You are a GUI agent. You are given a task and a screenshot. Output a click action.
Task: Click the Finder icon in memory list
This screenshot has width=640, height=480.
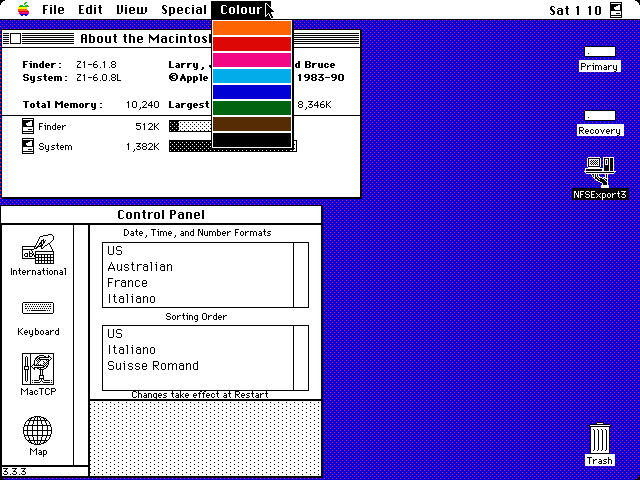tap(28, 126)
